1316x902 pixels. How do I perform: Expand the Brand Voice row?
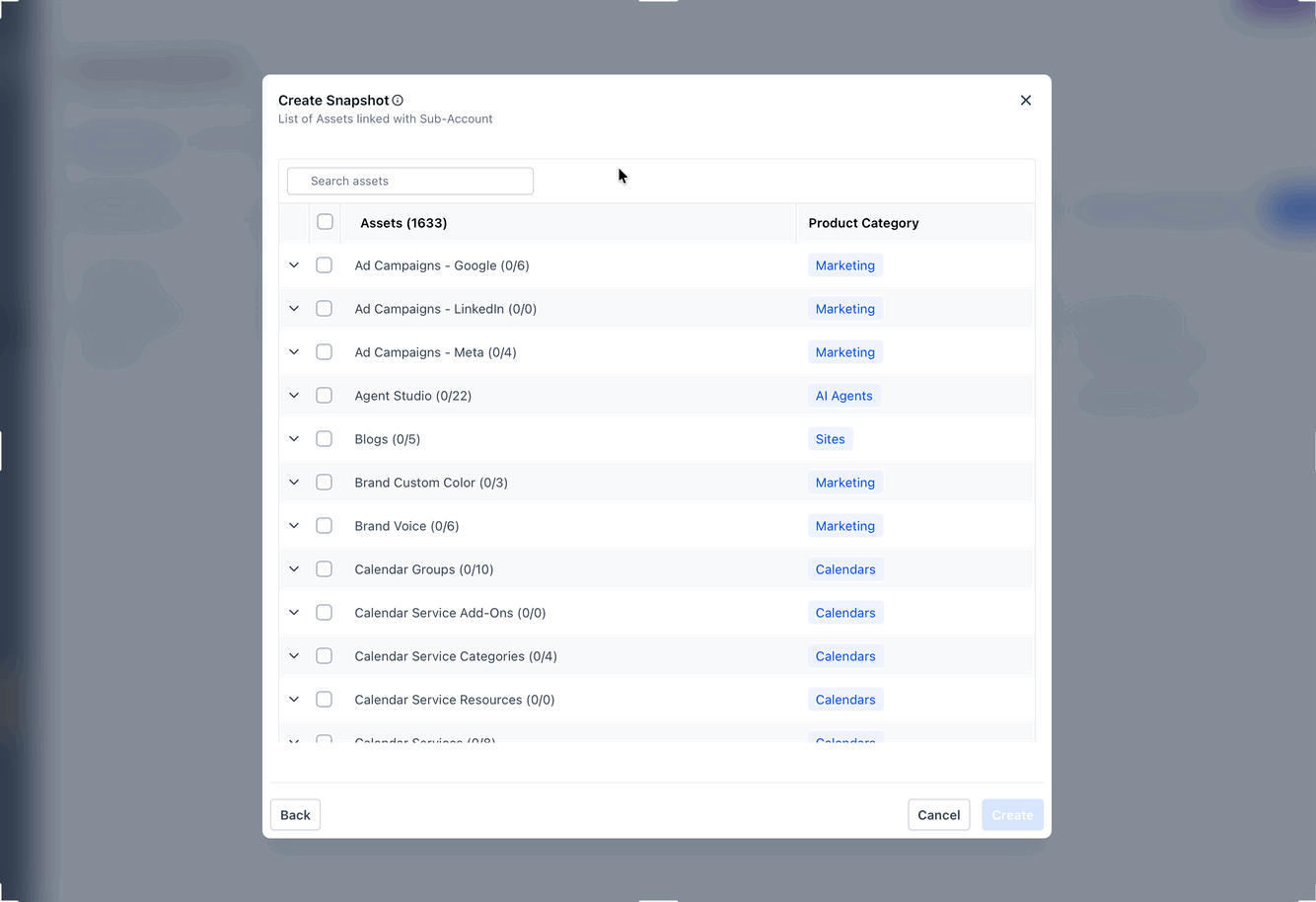pyautogui.click(x=294, y=526)
